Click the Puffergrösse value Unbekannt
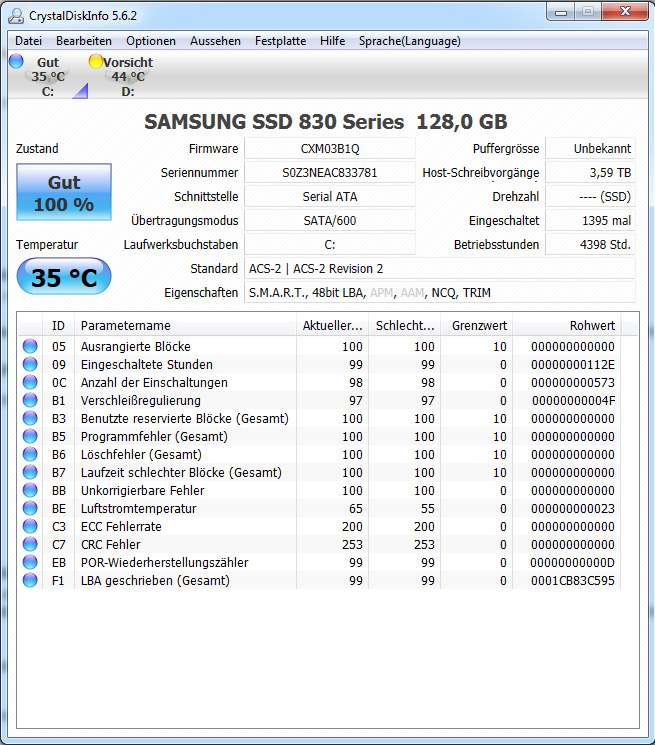Screen dimensions: 655x745 point(590,149)
